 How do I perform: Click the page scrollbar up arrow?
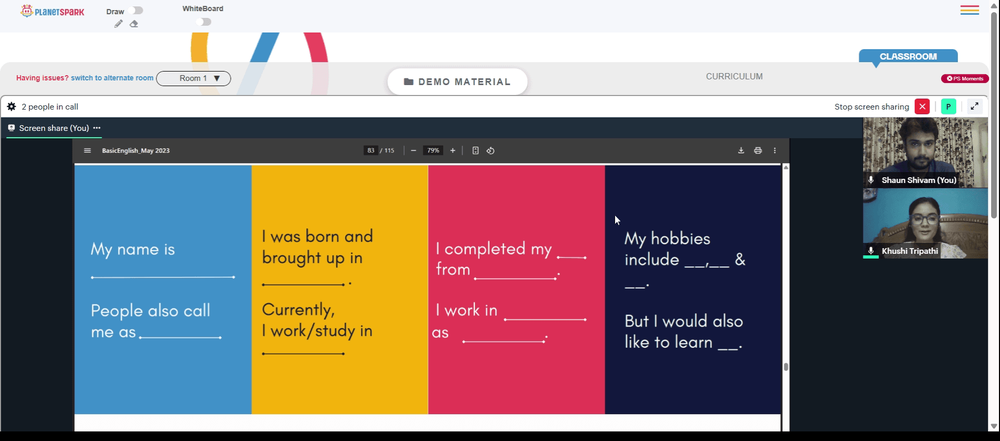[994, 4]
